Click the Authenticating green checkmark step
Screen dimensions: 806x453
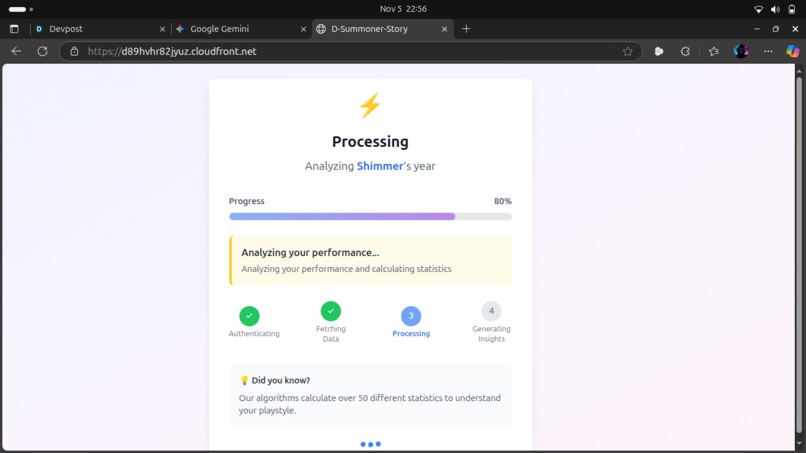249,316
